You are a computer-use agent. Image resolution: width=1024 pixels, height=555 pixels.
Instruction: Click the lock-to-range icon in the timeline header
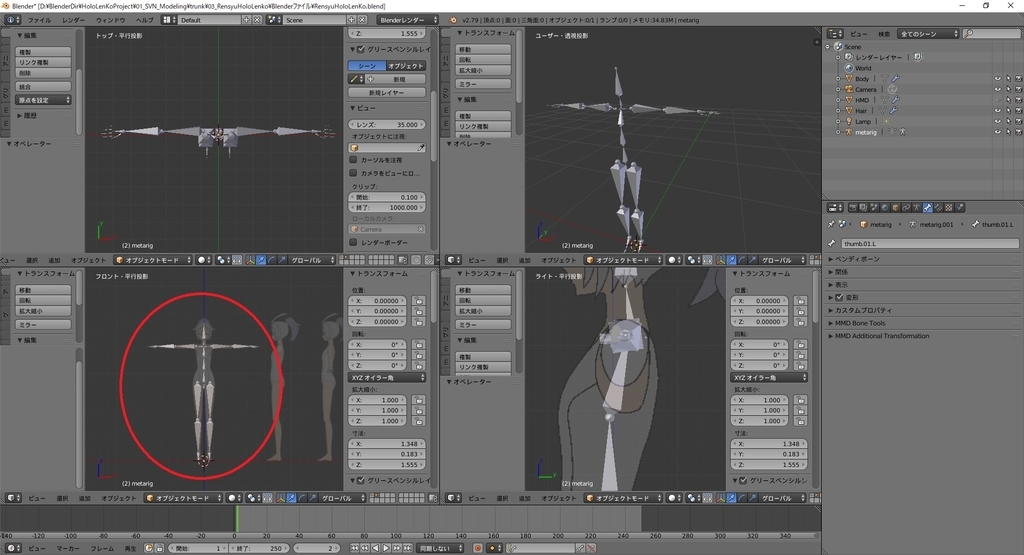(159, 548)
